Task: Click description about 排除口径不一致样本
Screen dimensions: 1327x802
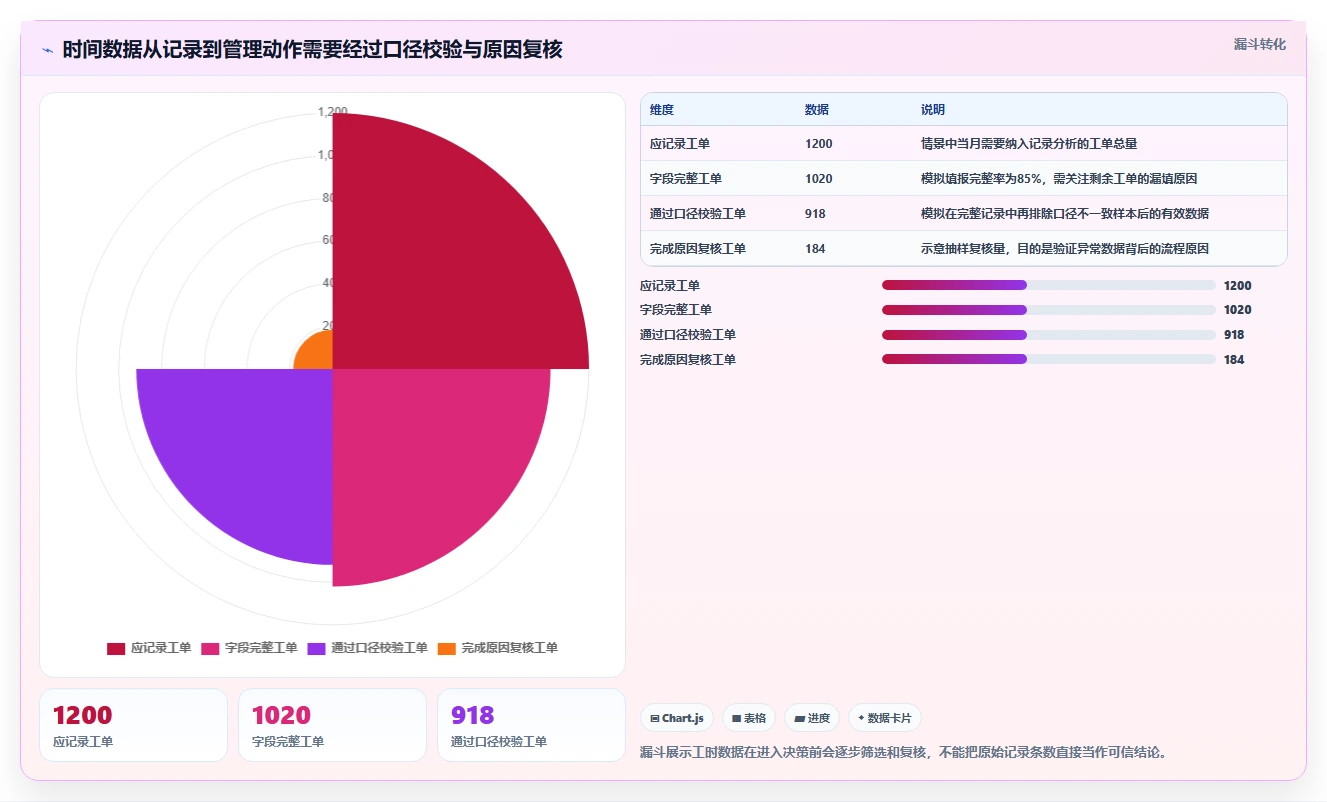Action: pyautogui.click(x=1065, y=214)
